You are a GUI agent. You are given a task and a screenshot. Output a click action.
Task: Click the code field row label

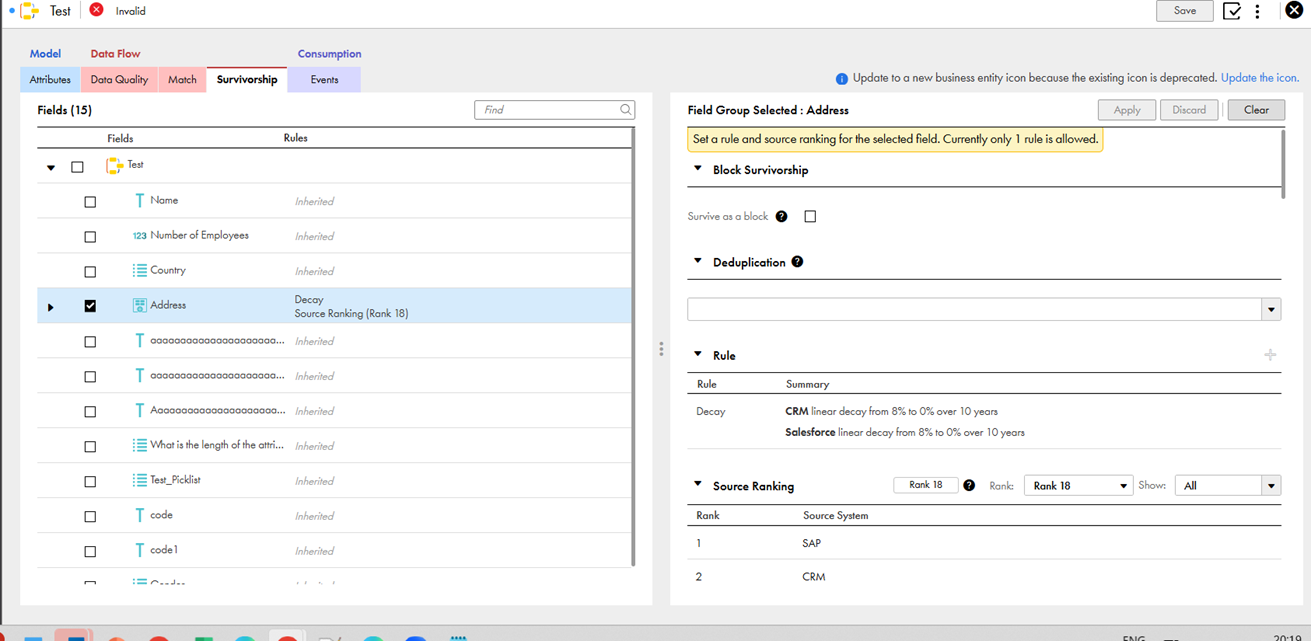161,515
